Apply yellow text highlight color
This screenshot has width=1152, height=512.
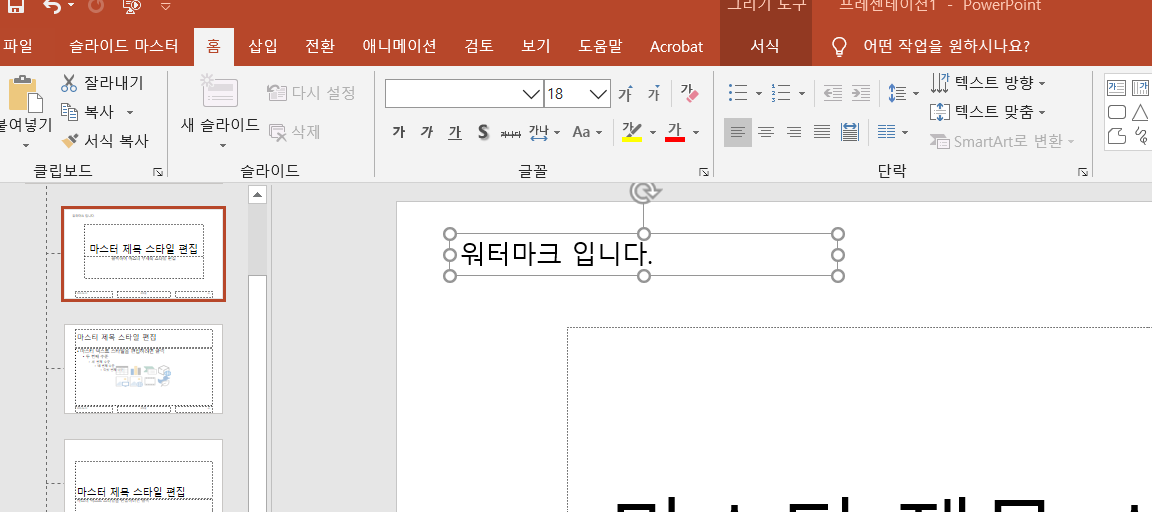631,131
